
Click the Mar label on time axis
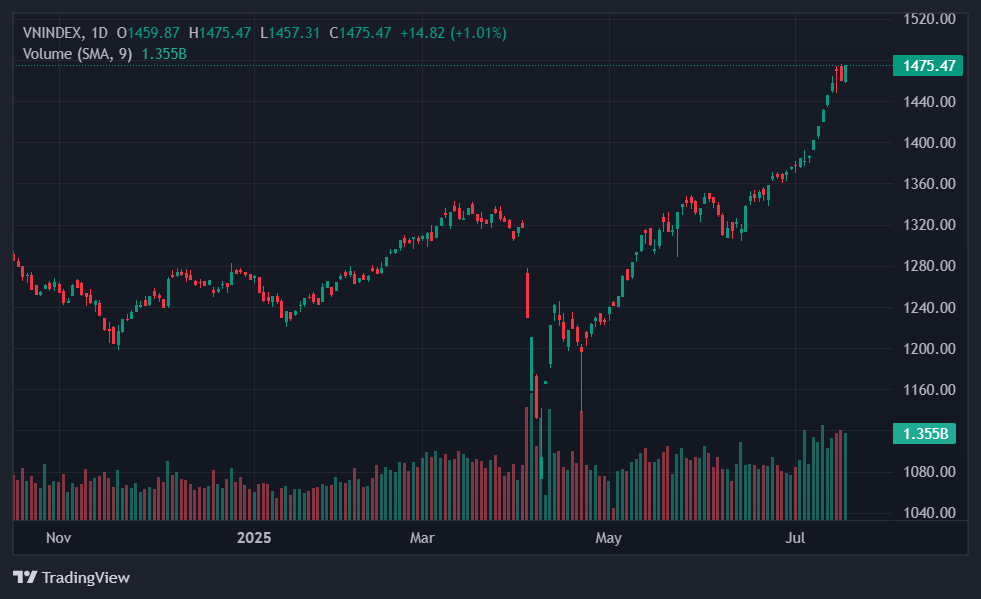tap(422, 538)
